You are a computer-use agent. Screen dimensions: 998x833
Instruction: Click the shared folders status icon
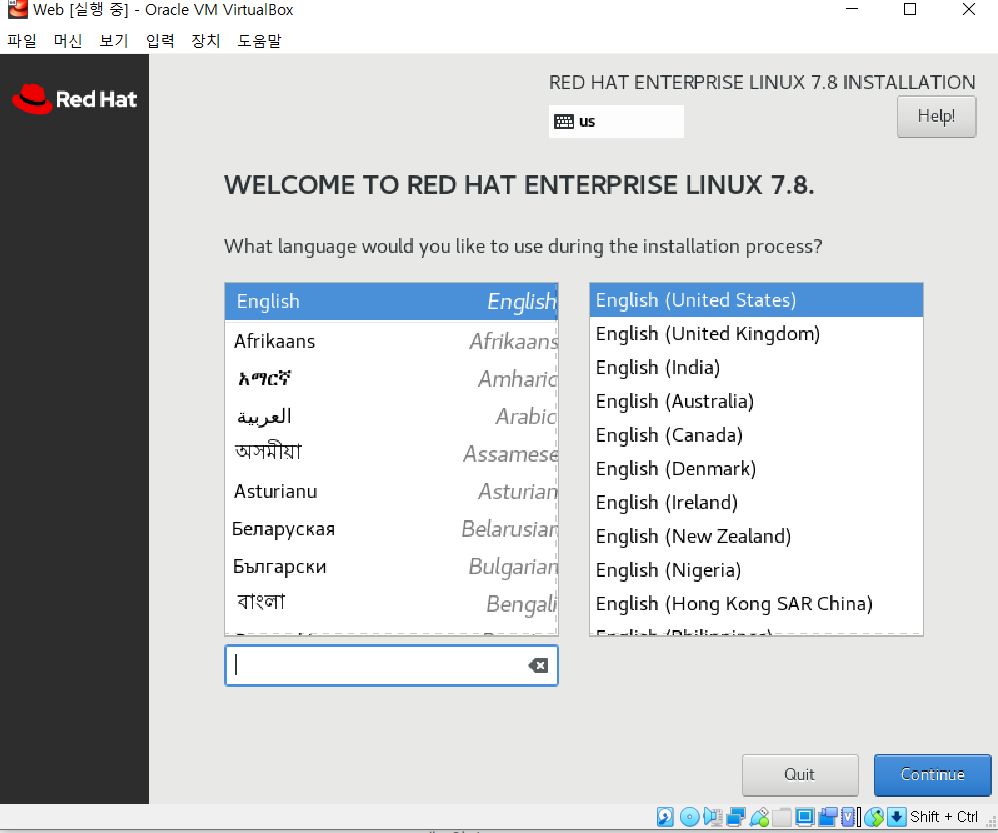[x=782, y=816]
